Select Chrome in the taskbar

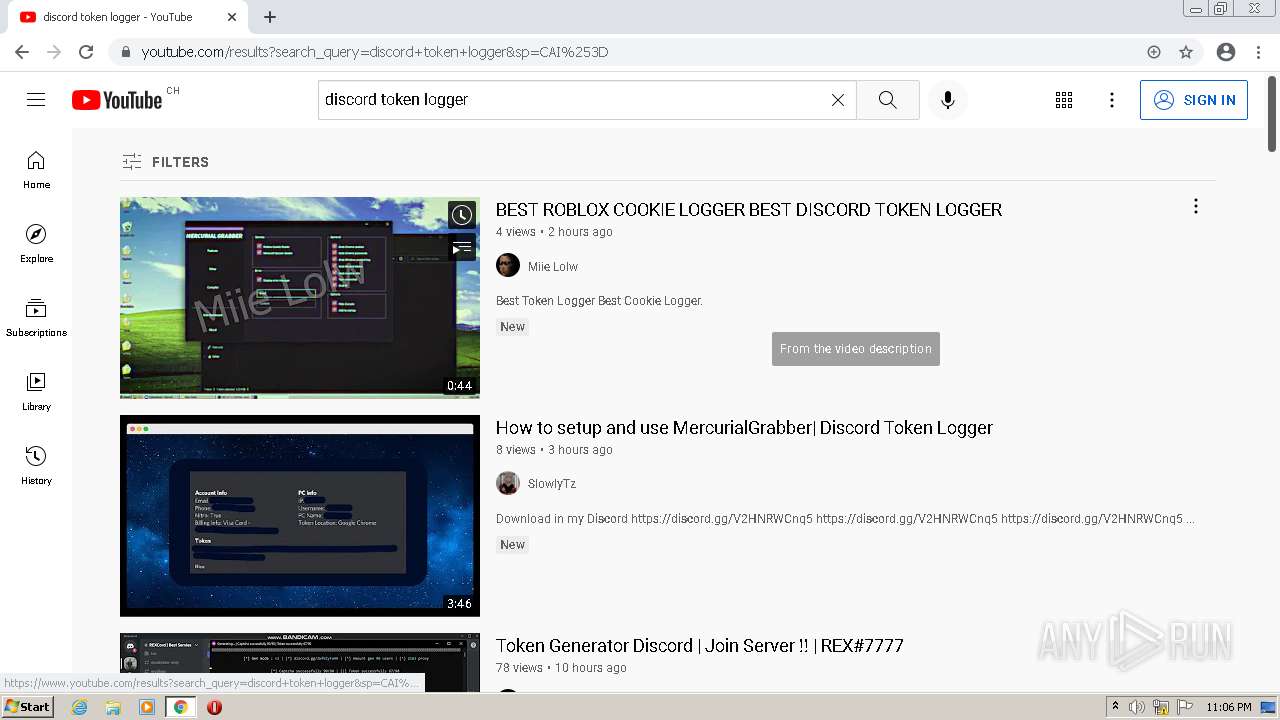tap(181, 707)
